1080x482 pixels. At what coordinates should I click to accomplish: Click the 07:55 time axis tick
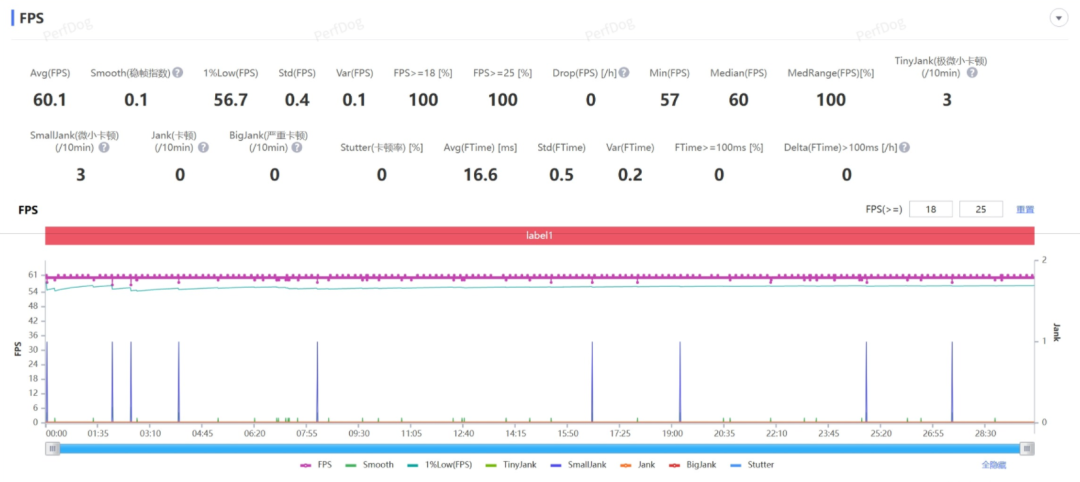click(x=307, y=434)
